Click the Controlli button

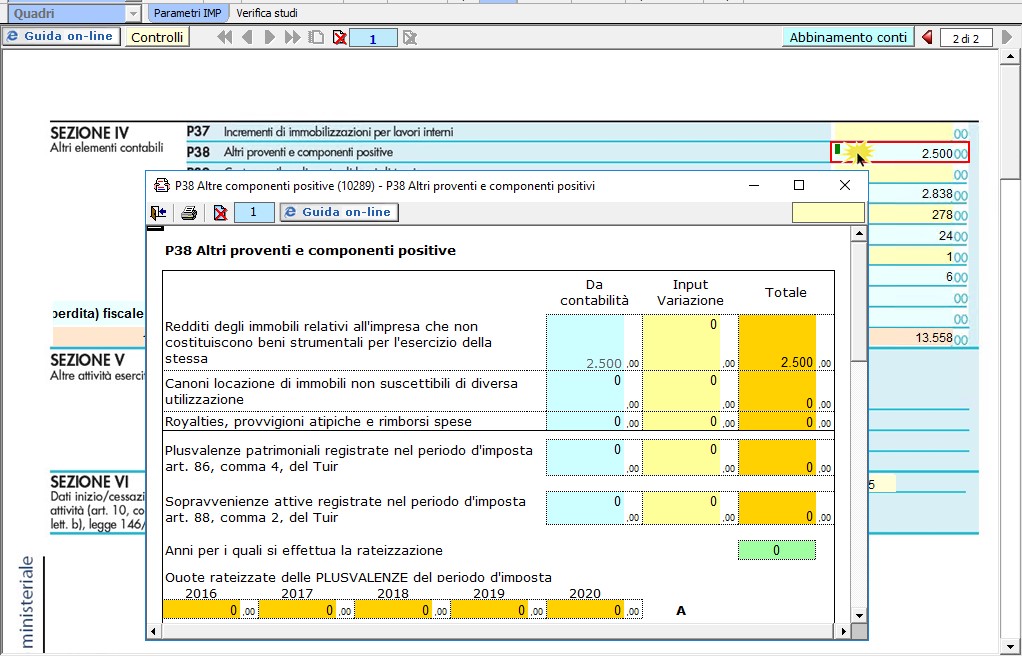157,37
